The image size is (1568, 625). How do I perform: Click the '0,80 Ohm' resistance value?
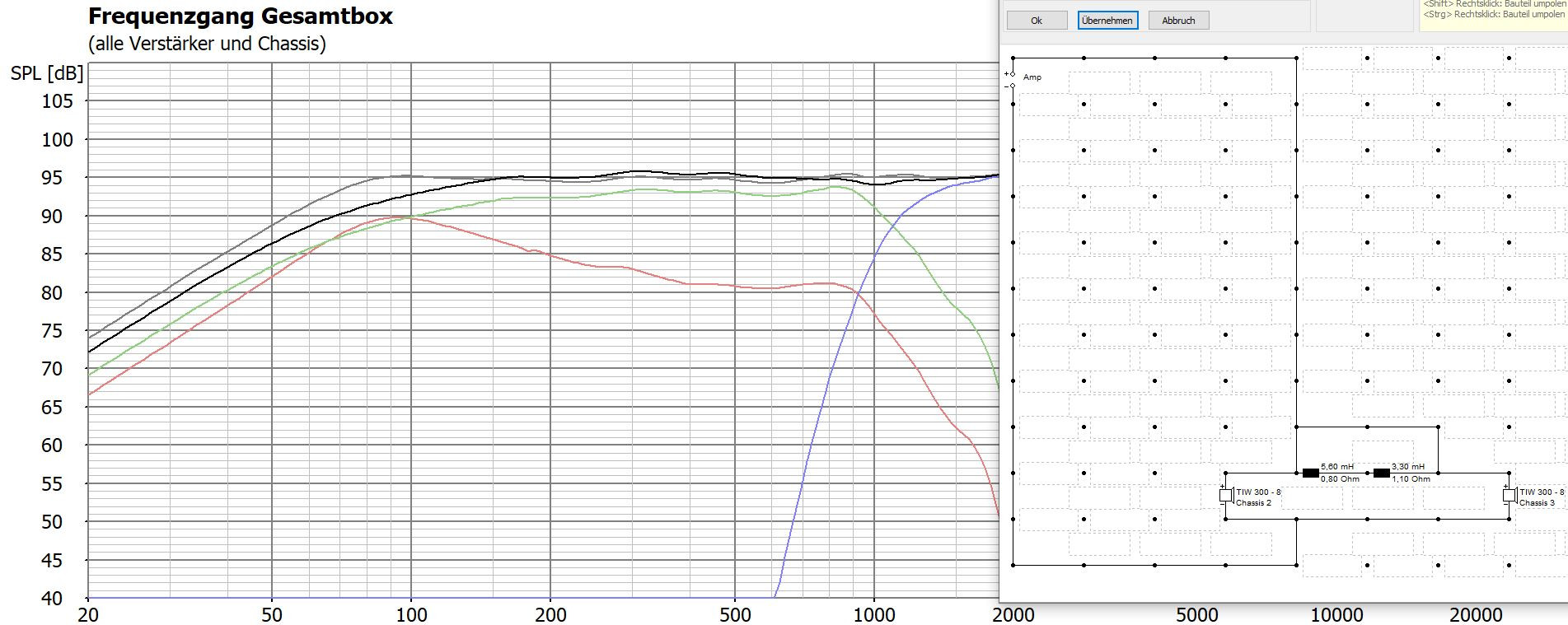1340,478
